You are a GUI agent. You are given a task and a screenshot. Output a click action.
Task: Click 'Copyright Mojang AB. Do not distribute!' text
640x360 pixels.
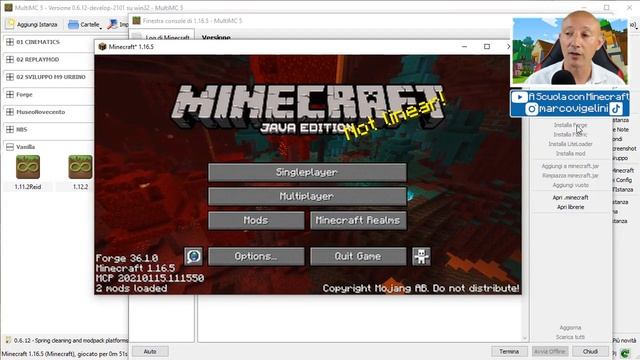(421, 289)
